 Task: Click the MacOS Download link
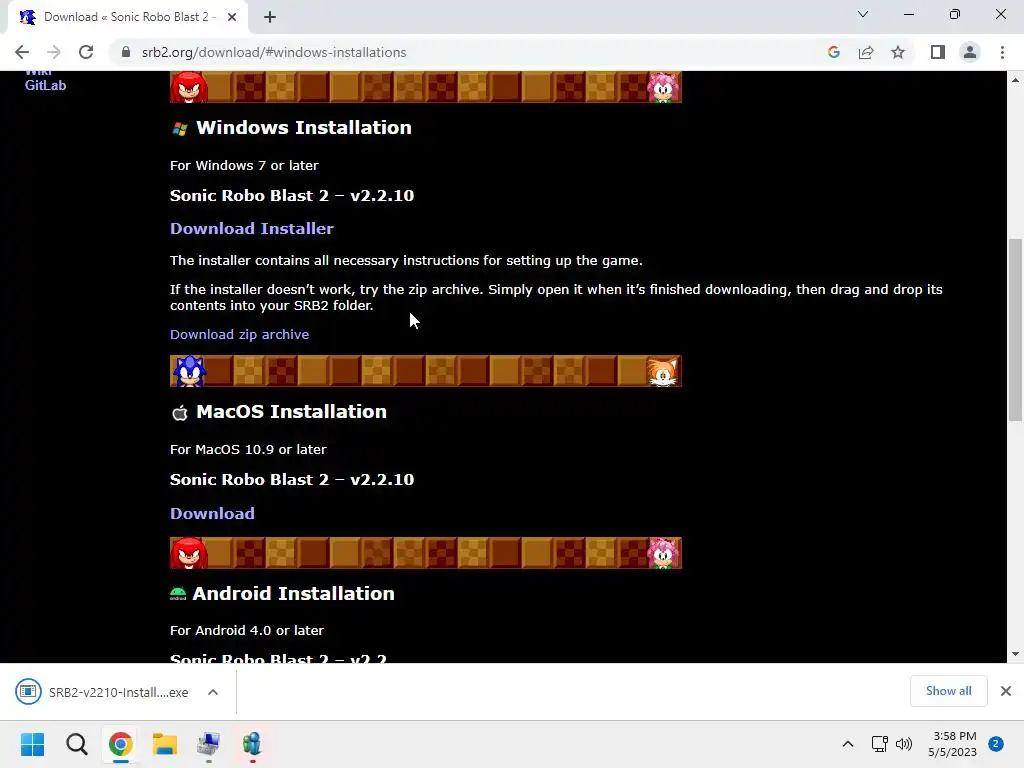coord(212,513)
